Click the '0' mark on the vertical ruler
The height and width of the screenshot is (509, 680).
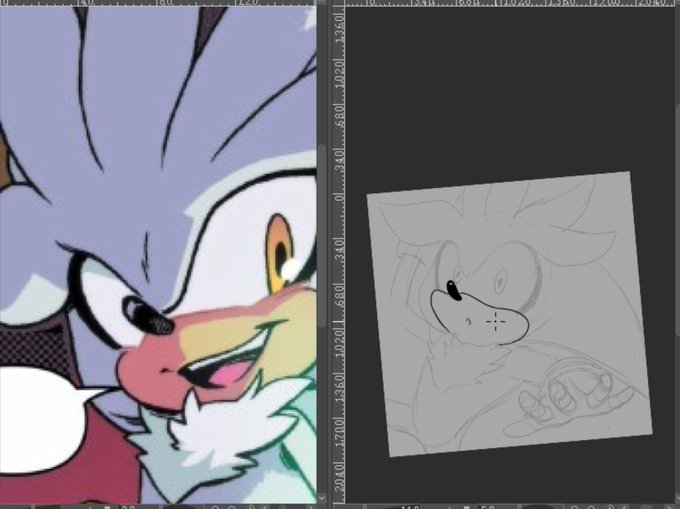[x=340, y=199]
